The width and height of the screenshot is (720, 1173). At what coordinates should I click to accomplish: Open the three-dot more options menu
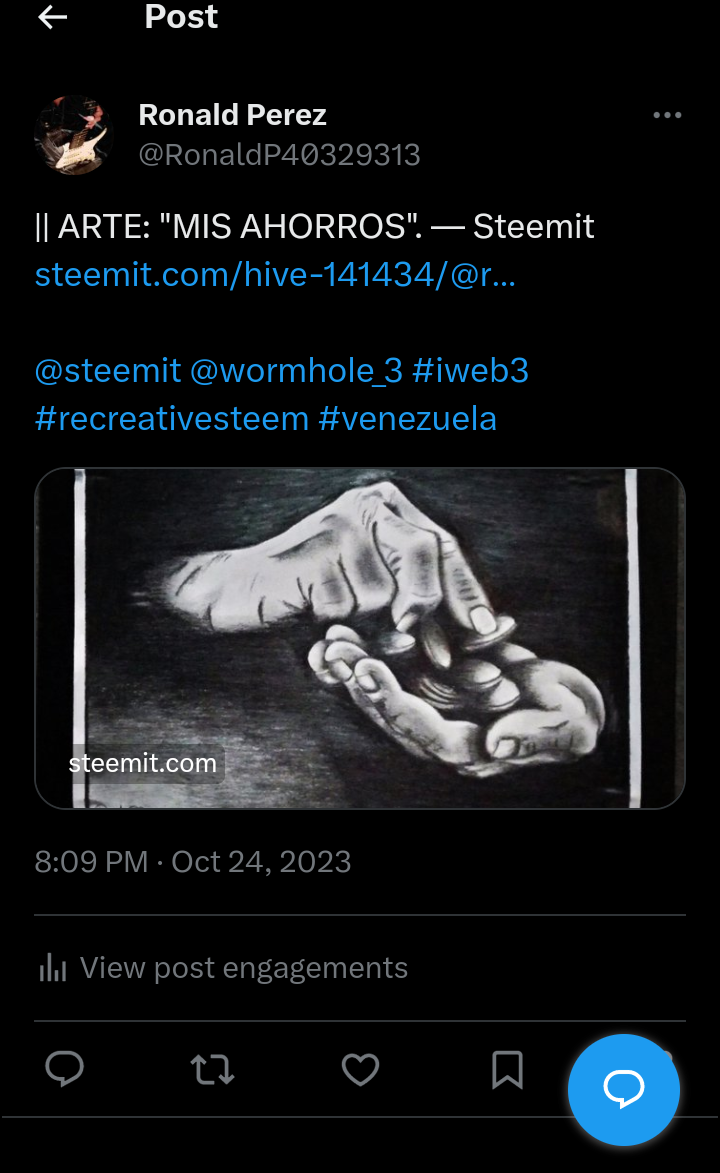(x=667, y=115)
